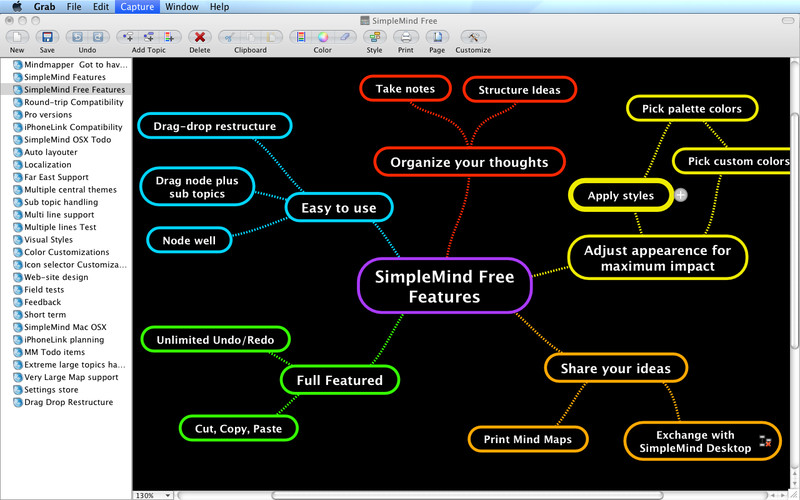Click the Copy icon in Clipboard group
800x500 pixels.
coord(251,37)
